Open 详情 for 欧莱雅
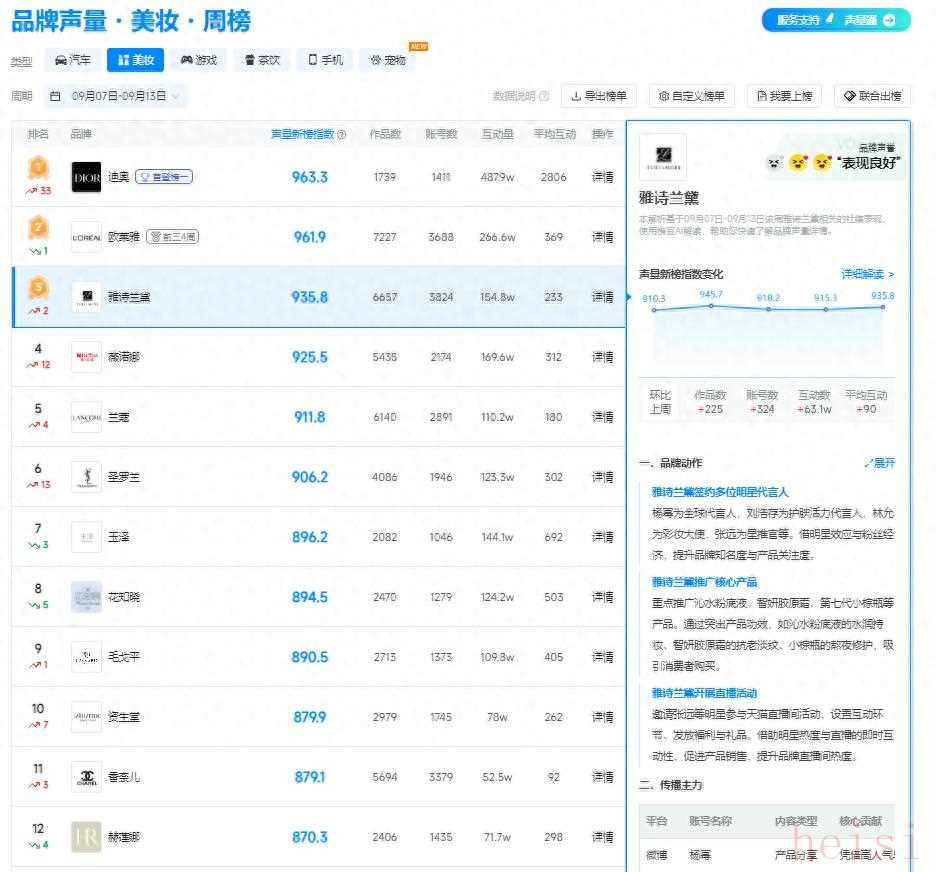Screen dimensions: 936x872 pyautogui.click(x=602, y=237)
